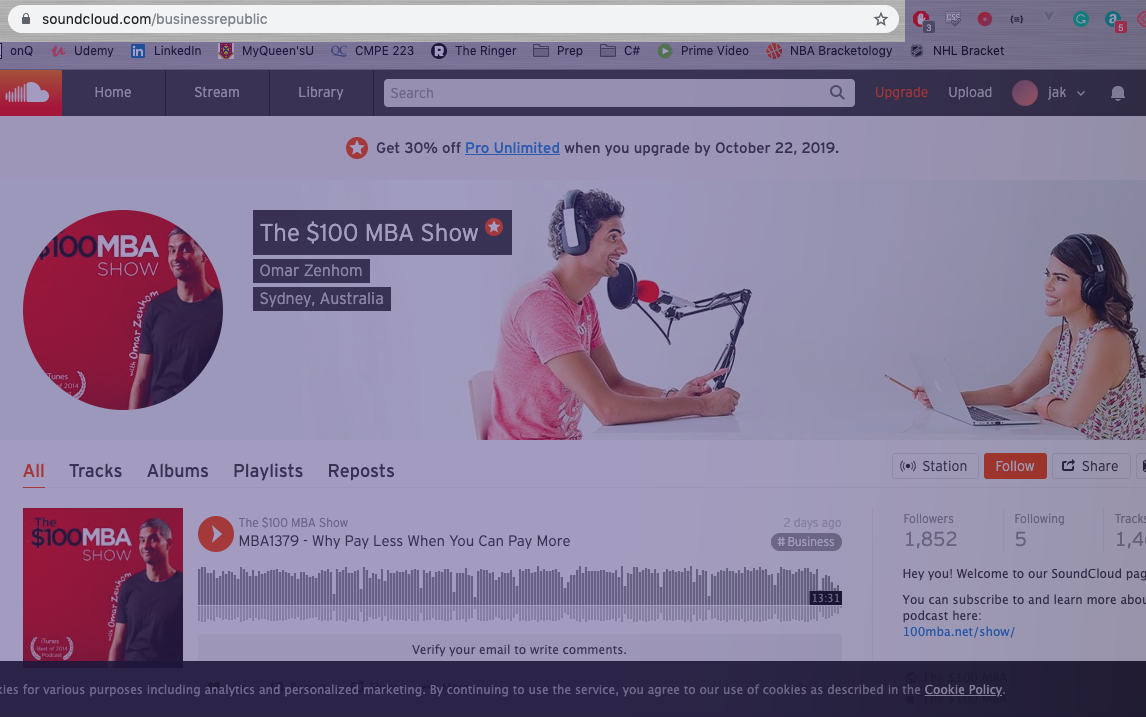Image resolution: width=1146 pixels, height=717 pixels.
Task: Open the Udemy bookmark
Action: pyautogui.click(x=82, y=50)
